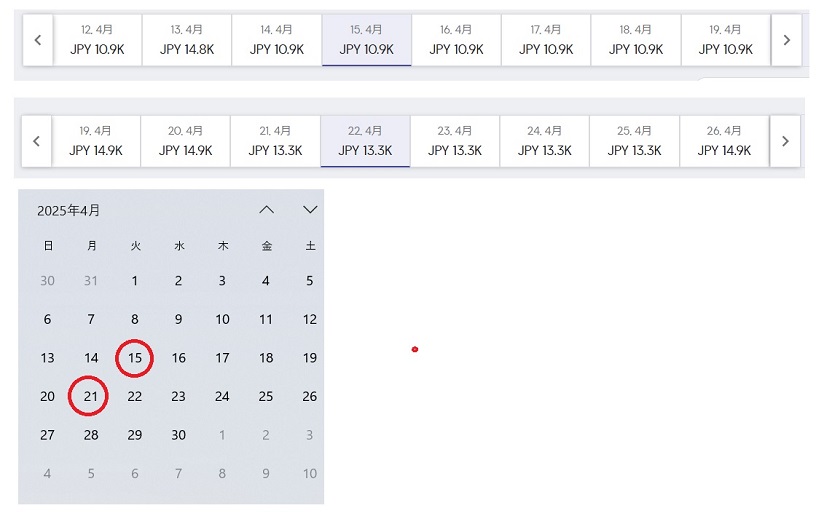
Task: Choose the 26. 4月 JPY 14.9K fare tab
Action: point(724,141)
